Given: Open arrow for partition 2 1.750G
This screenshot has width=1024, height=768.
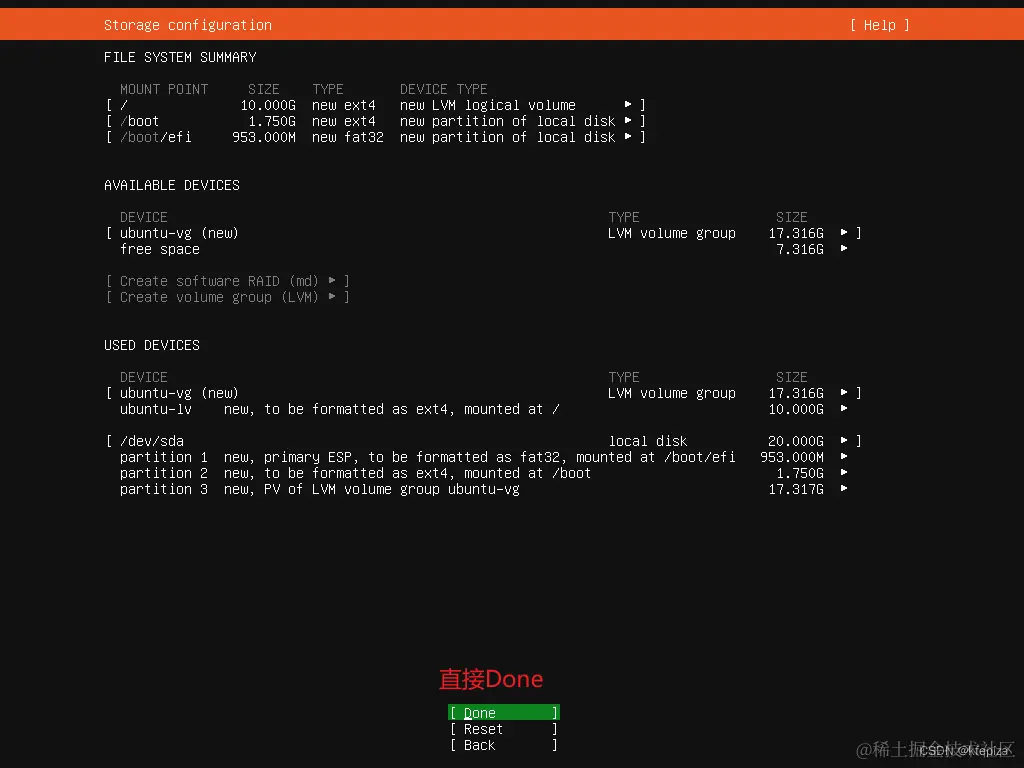Looking at the screenshot, I should (844, 473).
